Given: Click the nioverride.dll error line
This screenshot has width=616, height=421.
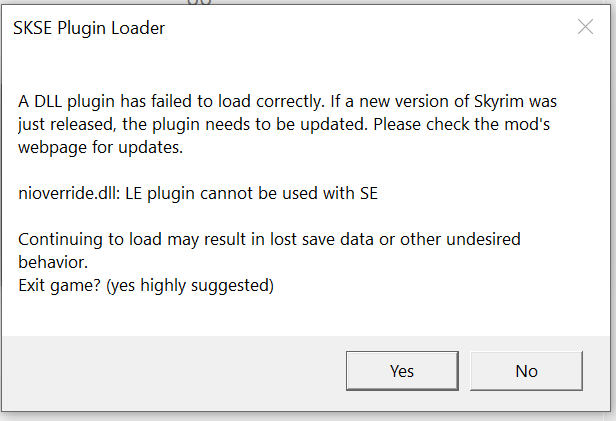Looking at the screenshot, I should [198, 194].
